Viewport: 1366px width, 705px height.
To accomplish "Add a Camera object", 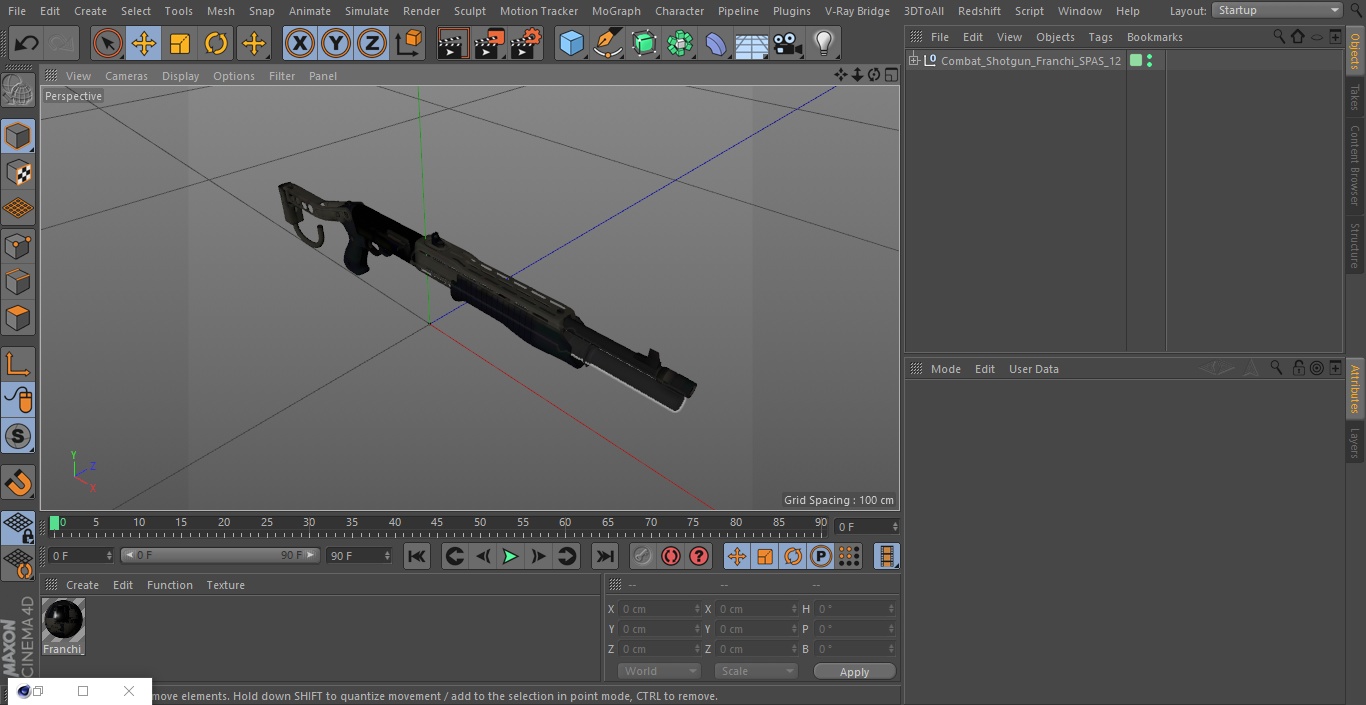I will [x=787, y=44].
